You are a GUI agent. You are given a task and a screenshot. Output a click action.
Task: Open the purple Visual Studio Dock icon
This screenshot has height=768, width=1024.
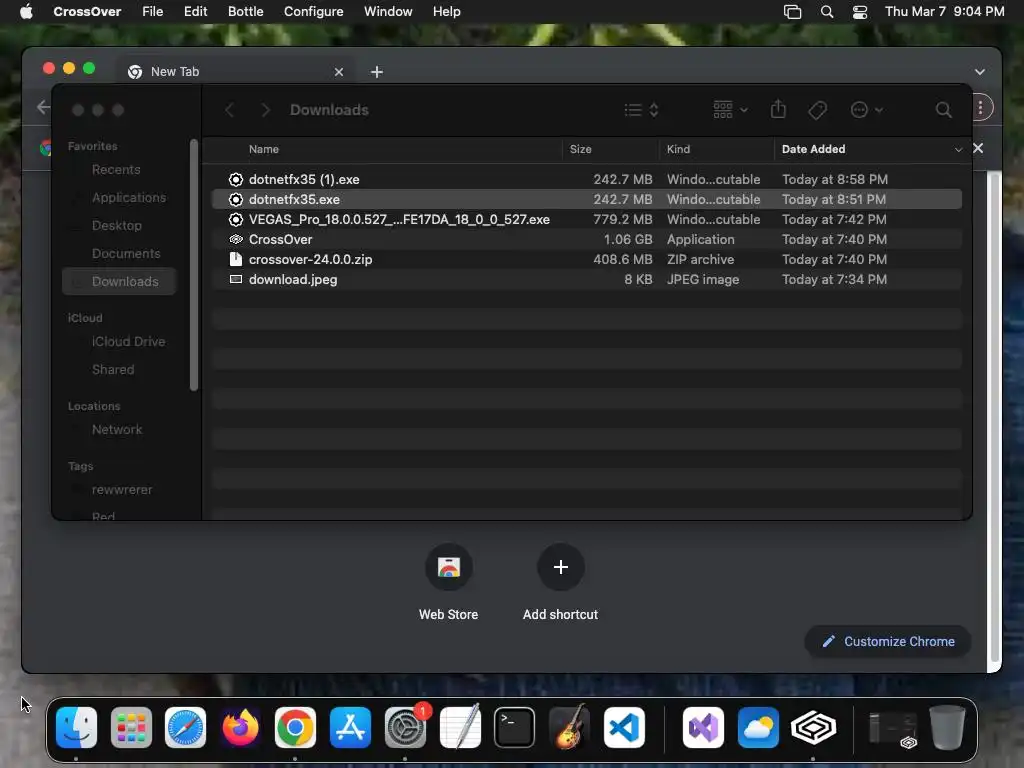coord(703,727)
